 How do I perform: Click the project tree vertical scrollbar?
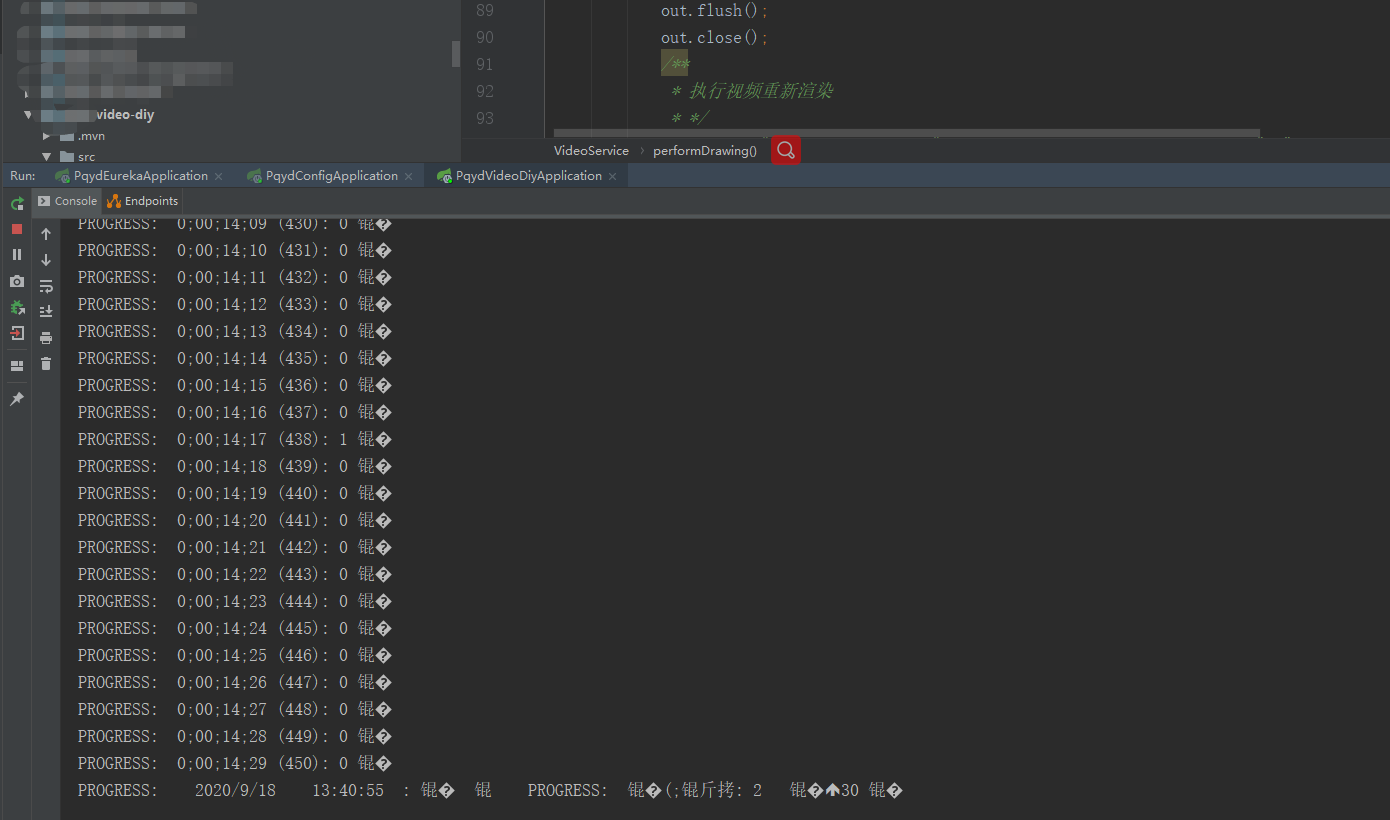point(456,54)
